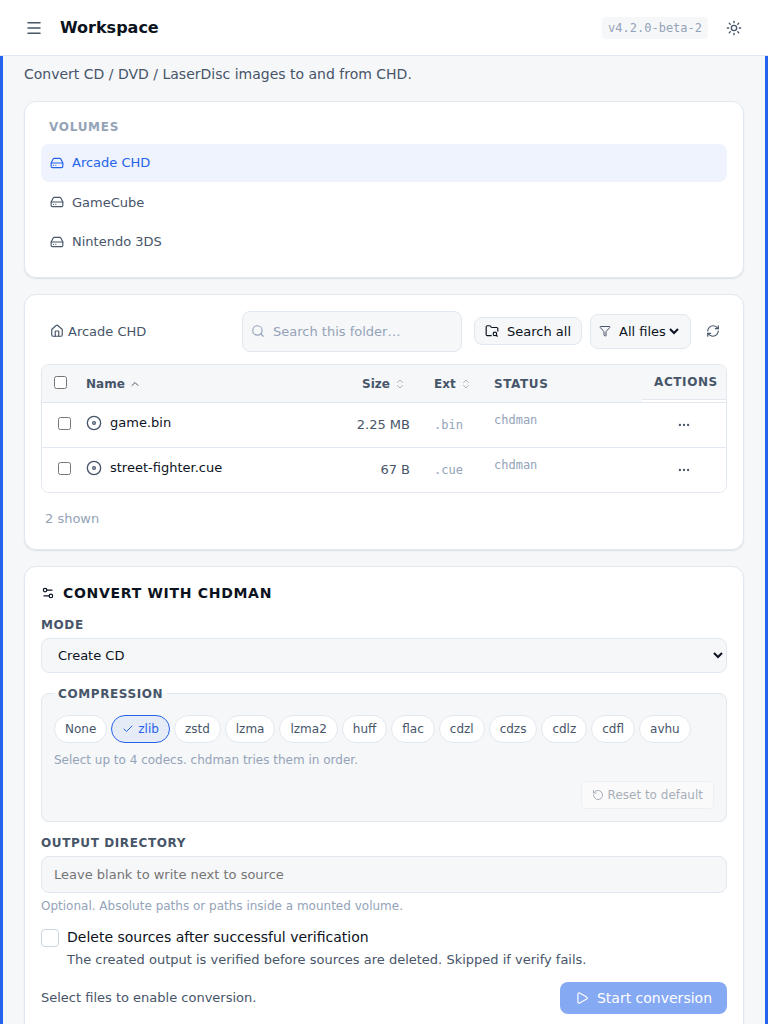Open actions menu for game.bin

pyautogui.click(x=684, y=424)
